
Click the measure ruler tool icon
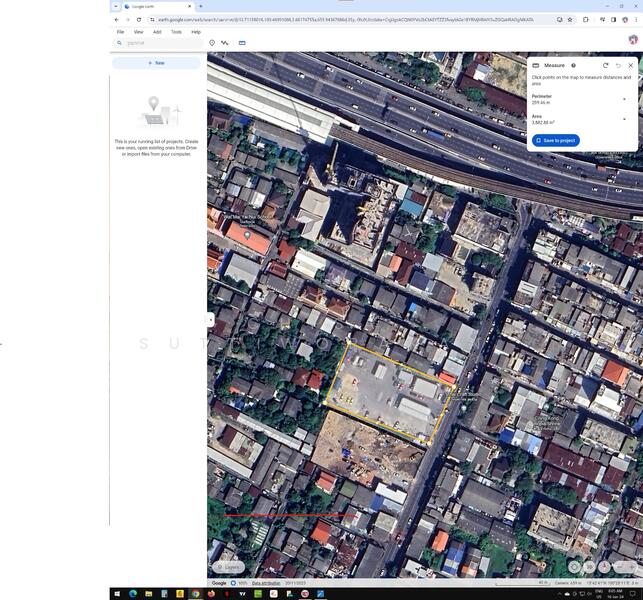click(242, 43)
